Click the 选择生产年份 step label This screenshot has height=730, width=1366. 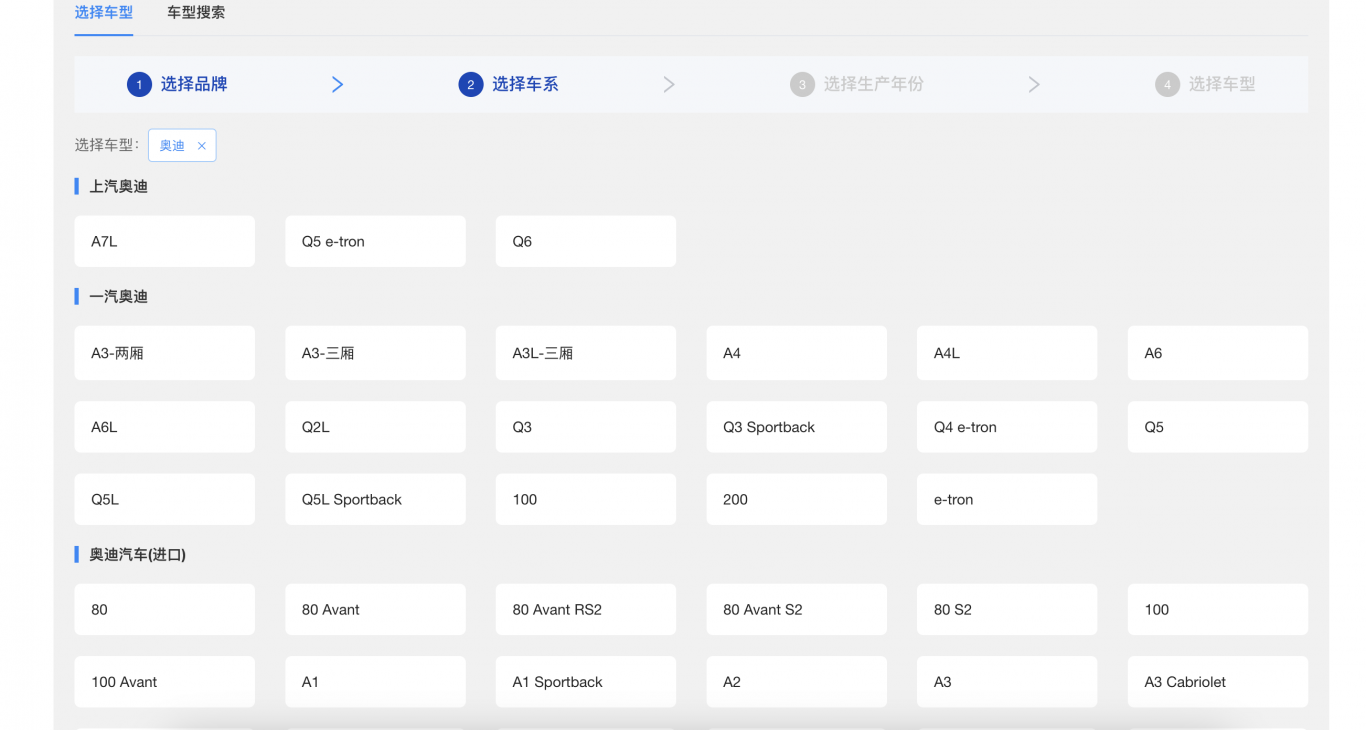point(874,85)
